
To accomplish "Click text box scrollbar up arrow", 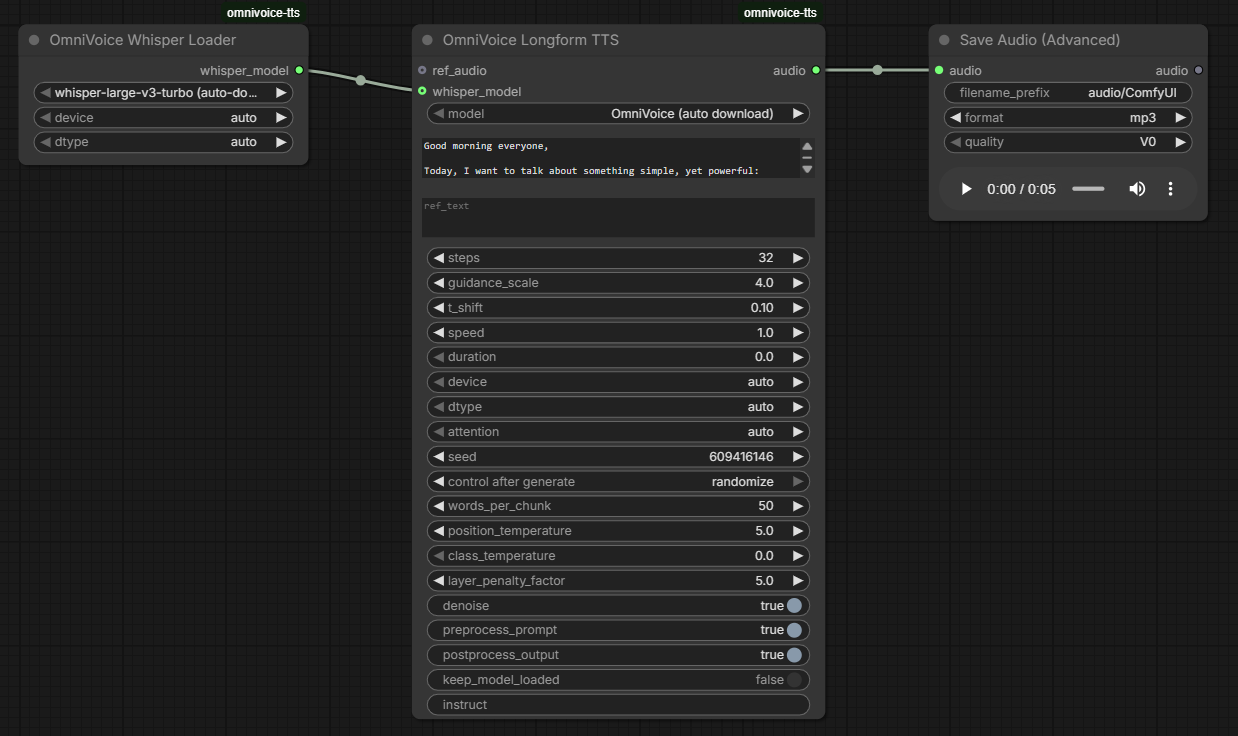I will [807, 146].
